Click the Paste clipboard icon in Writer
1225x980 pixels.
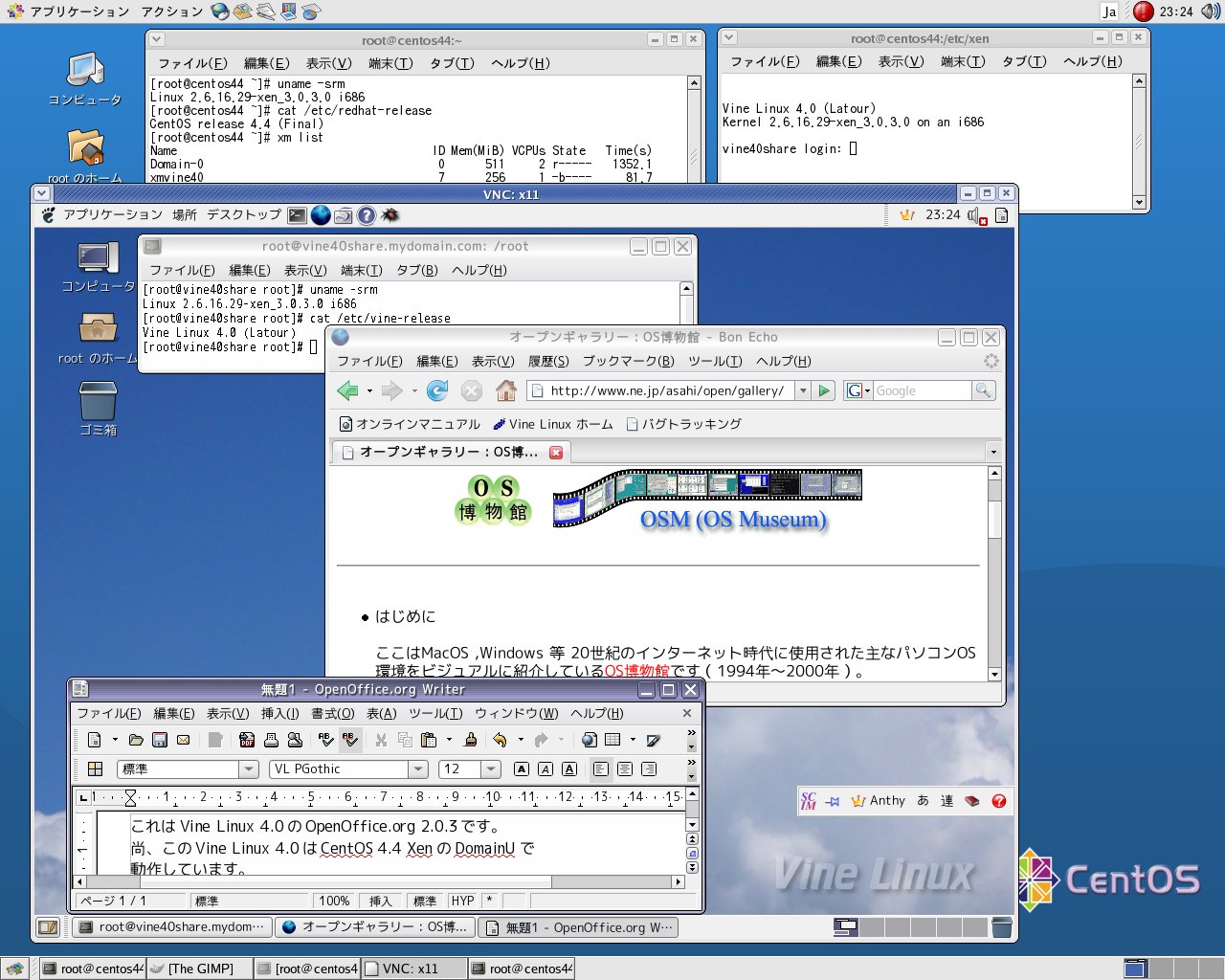(x=429, y=740)
